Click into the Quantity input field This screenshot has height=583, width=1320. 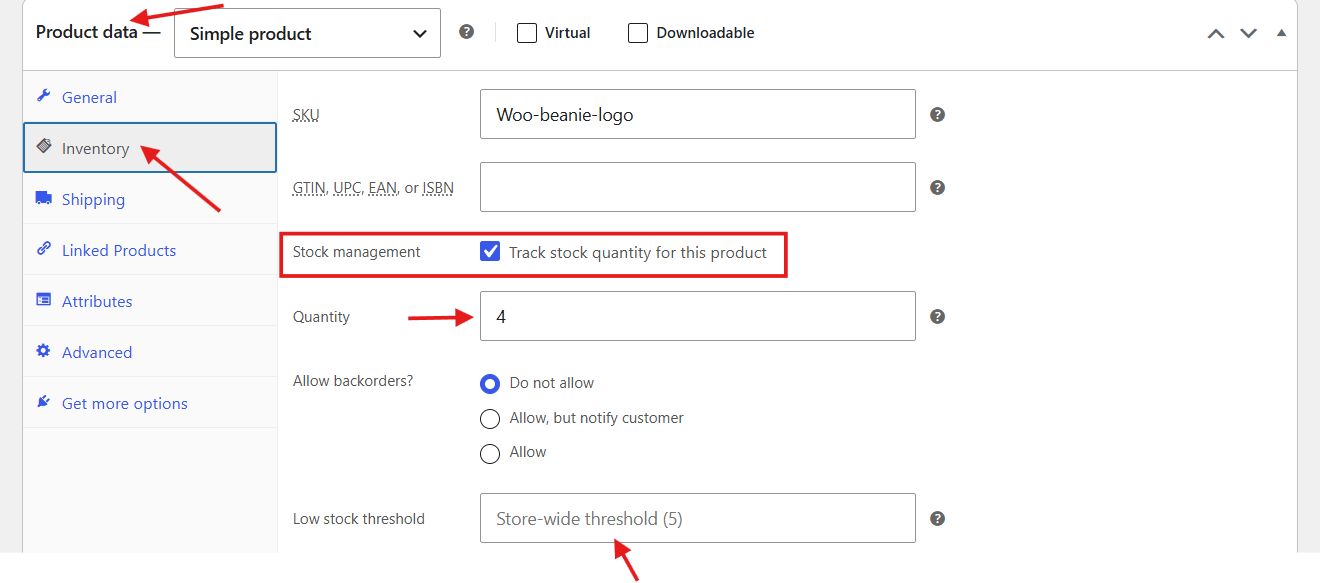pos(698,316)
